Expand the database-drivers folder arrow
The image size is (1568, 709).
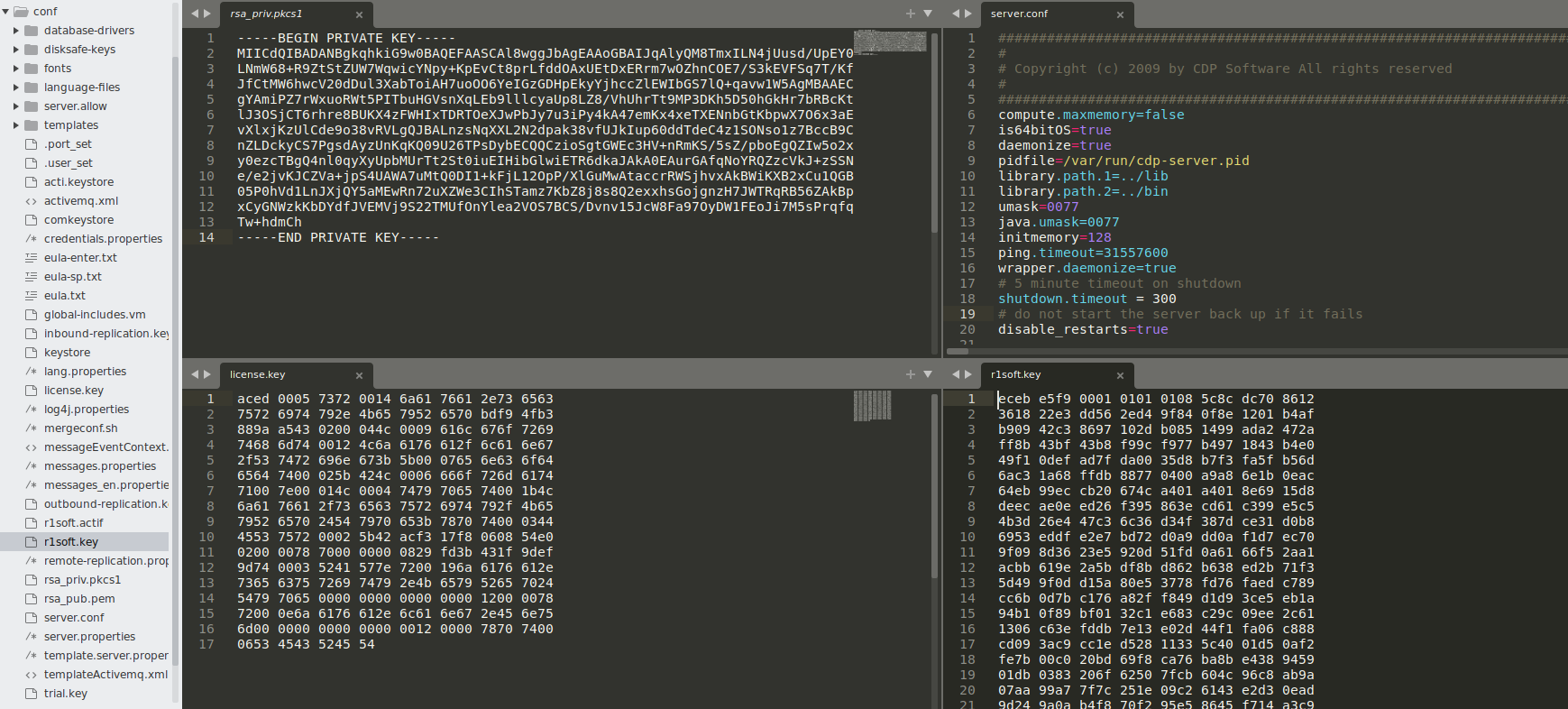(15, 31)
